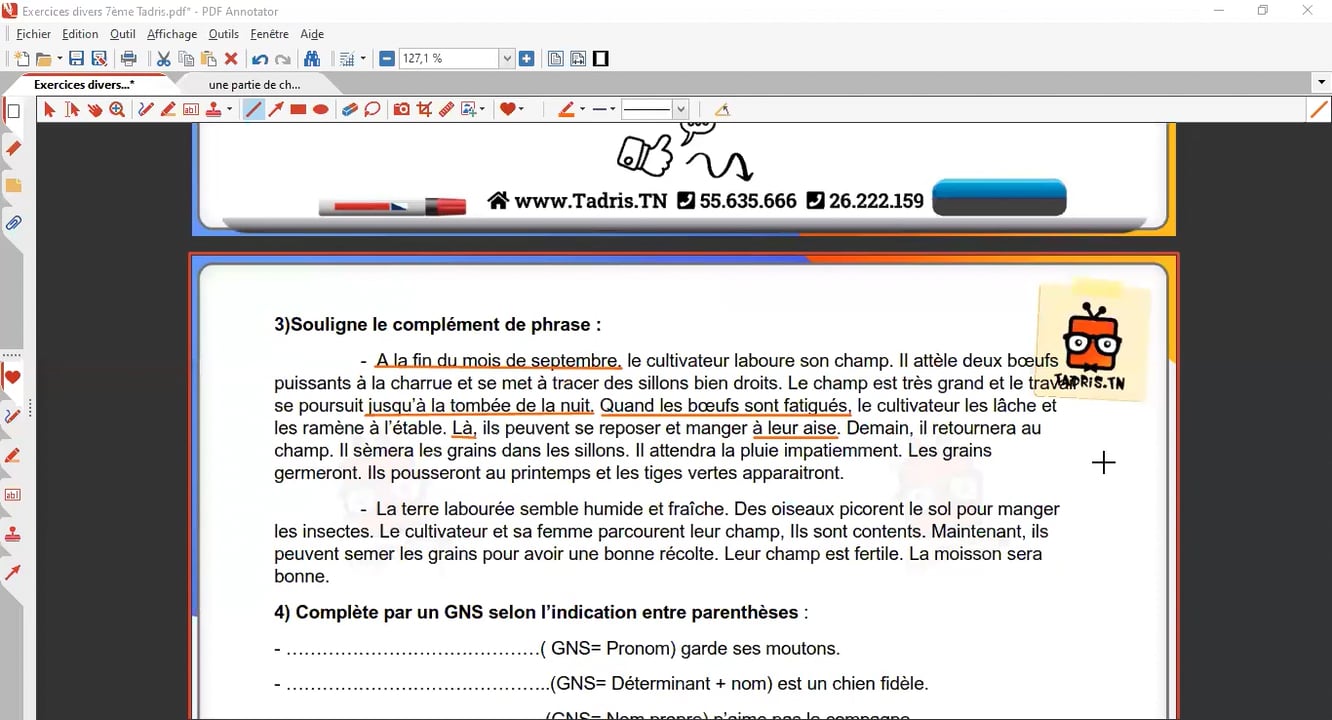The image size is (1332, 720).
Task: Open the Fenêtre menu
Action: pyautogui.click(x=269, y=34)
